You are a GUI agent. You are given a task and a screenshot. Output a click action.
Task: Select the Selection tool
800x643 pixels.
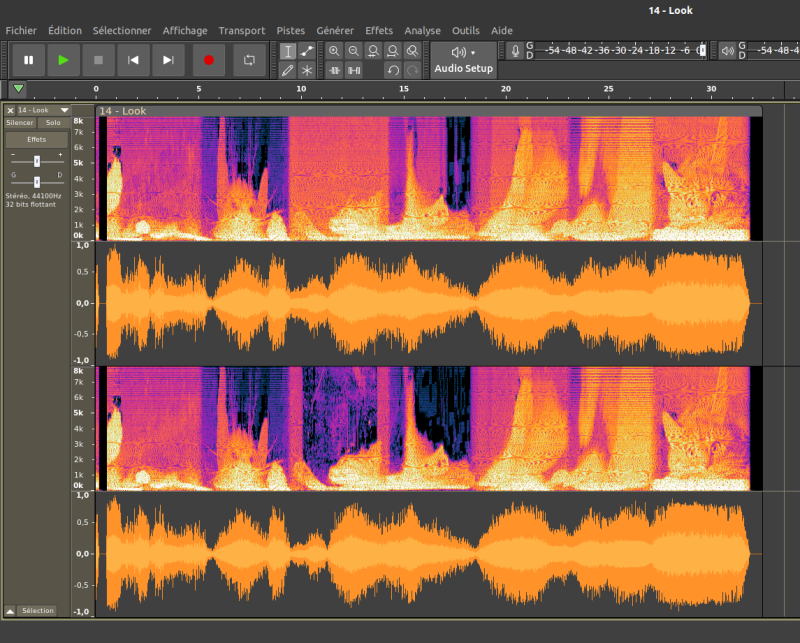(x=289, y=50)
